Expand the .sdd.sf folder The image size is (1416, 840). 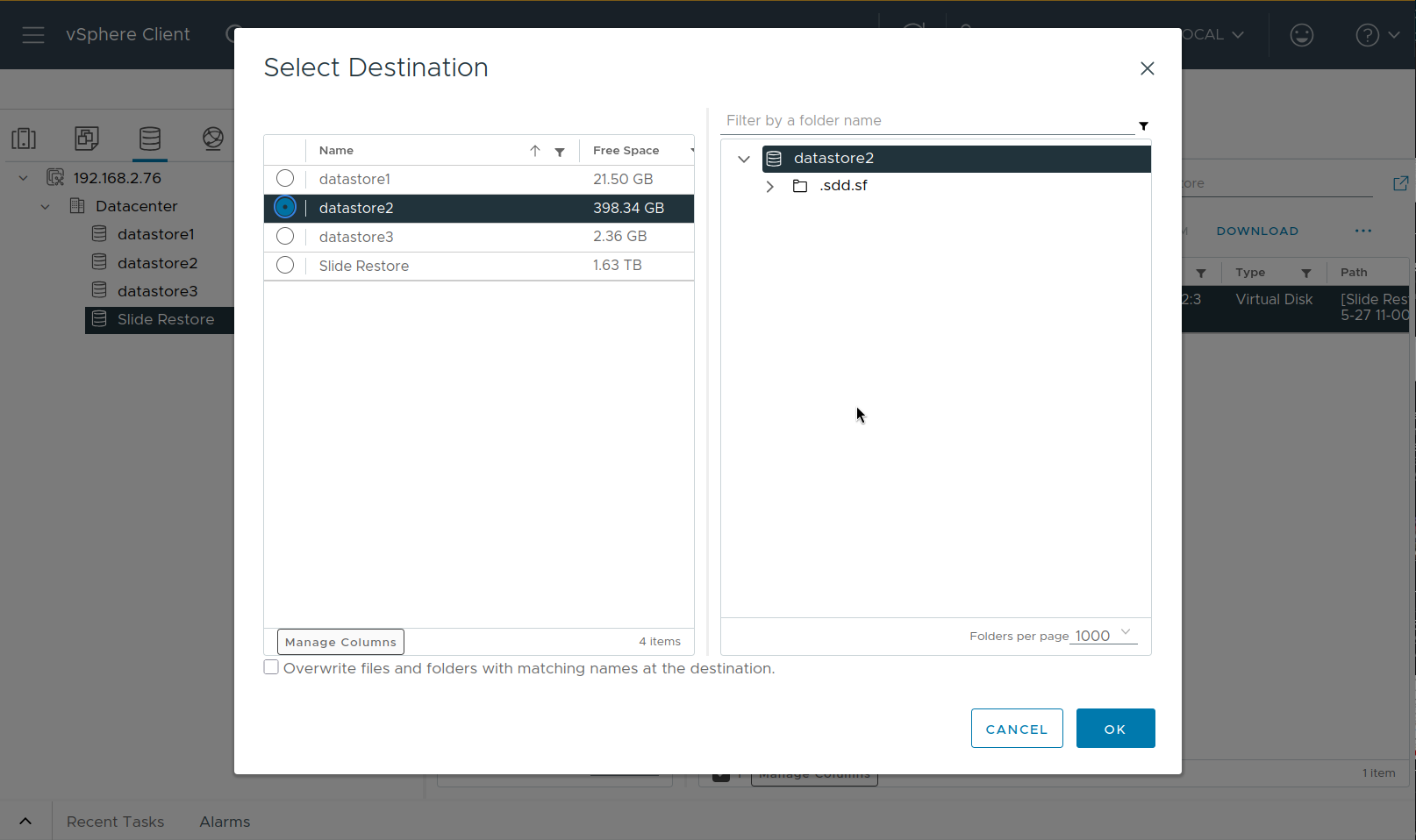pos(769,186)
